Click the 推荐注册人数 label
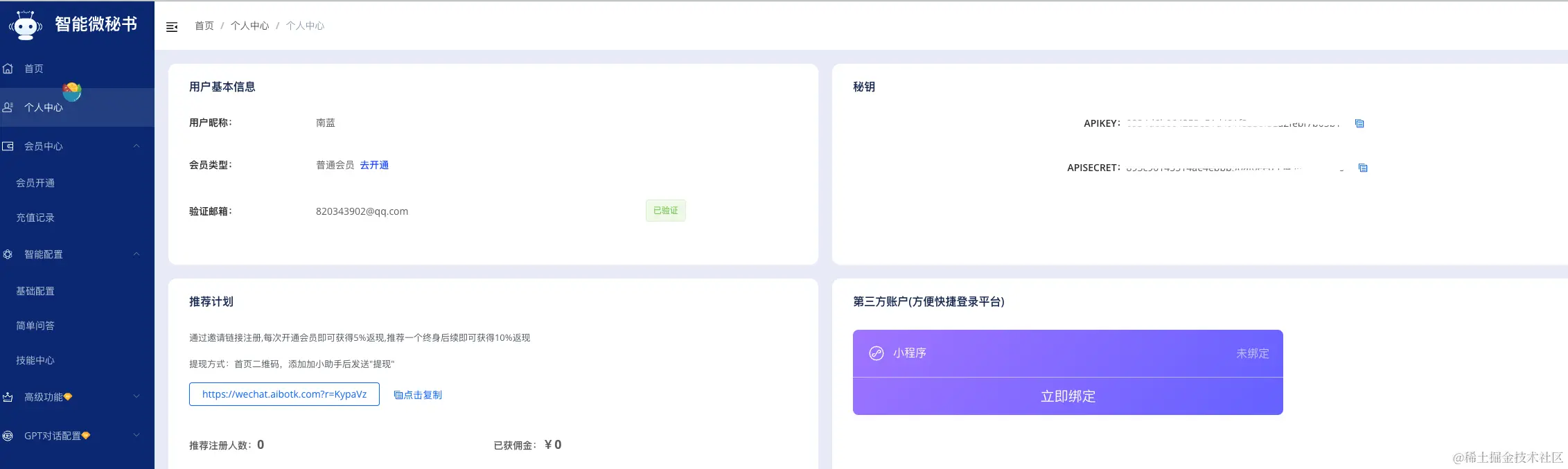1568x469 pixels. (x=220, y=445)
